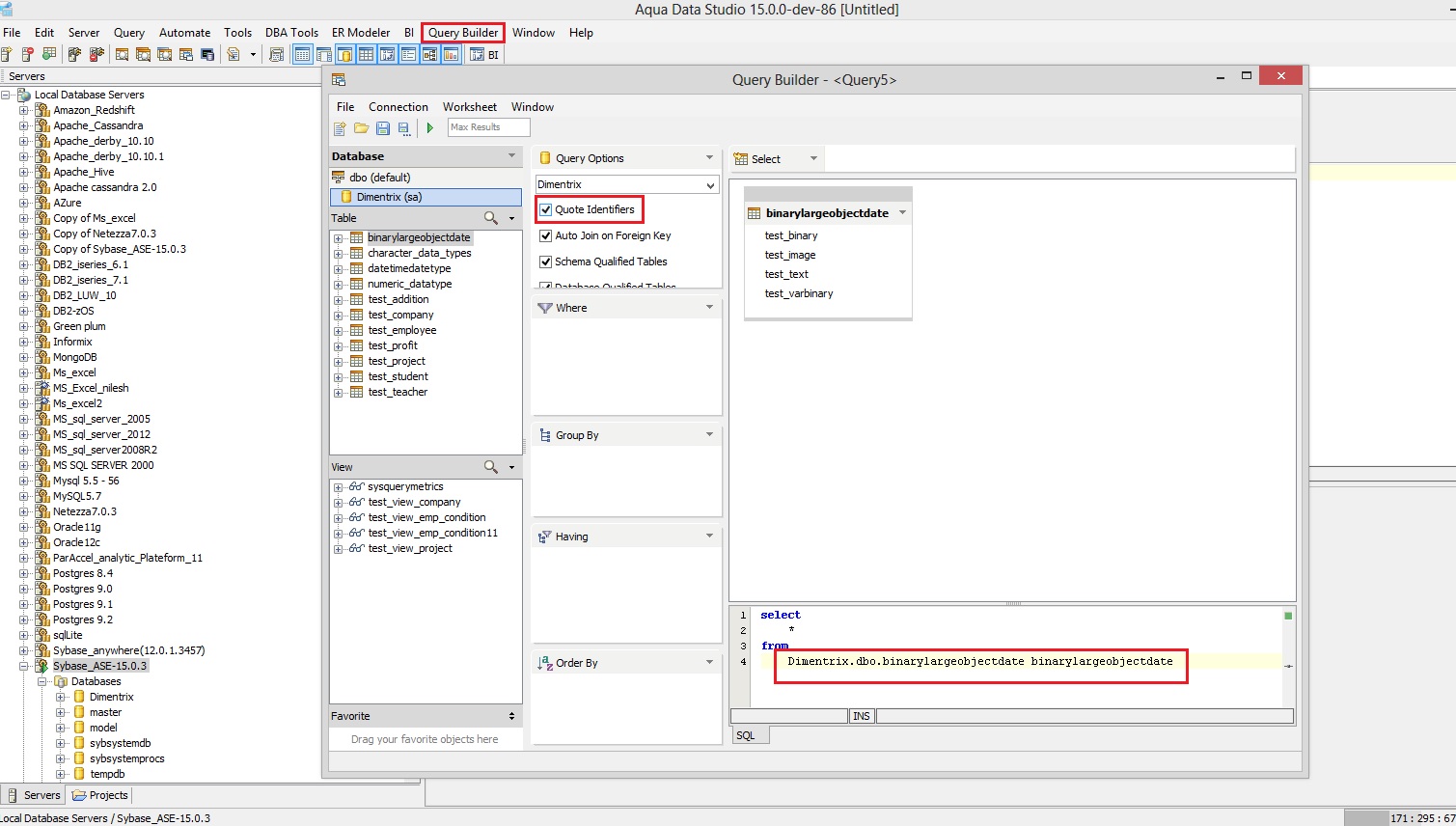
Task: Select the Dimentrix (sa) database entry
Action: click(x=426, y=197)
